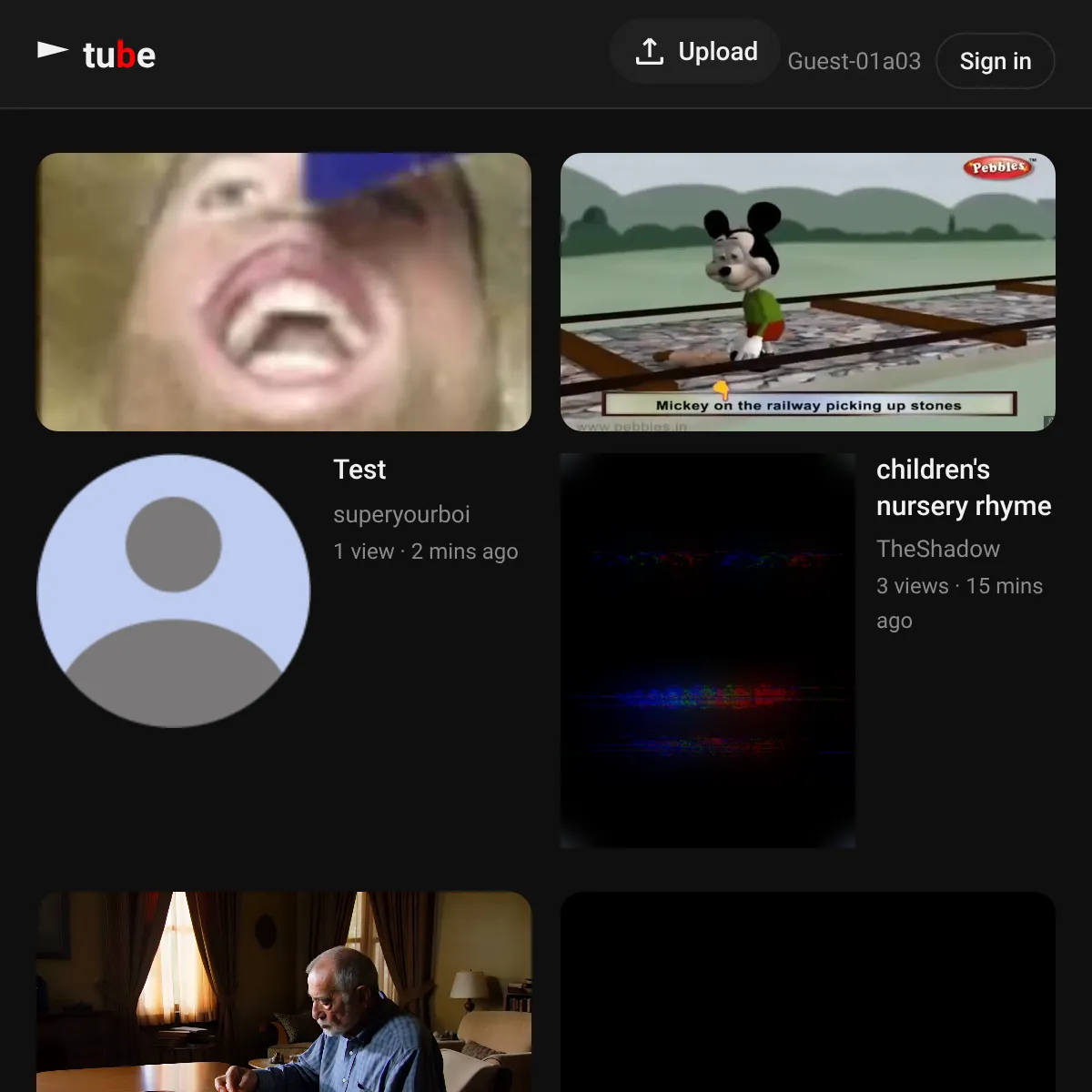Click the tube logo arrow icon
Image resolution: width=1092 pixels, height=1092 pixels.
click(x=53, y=51)
